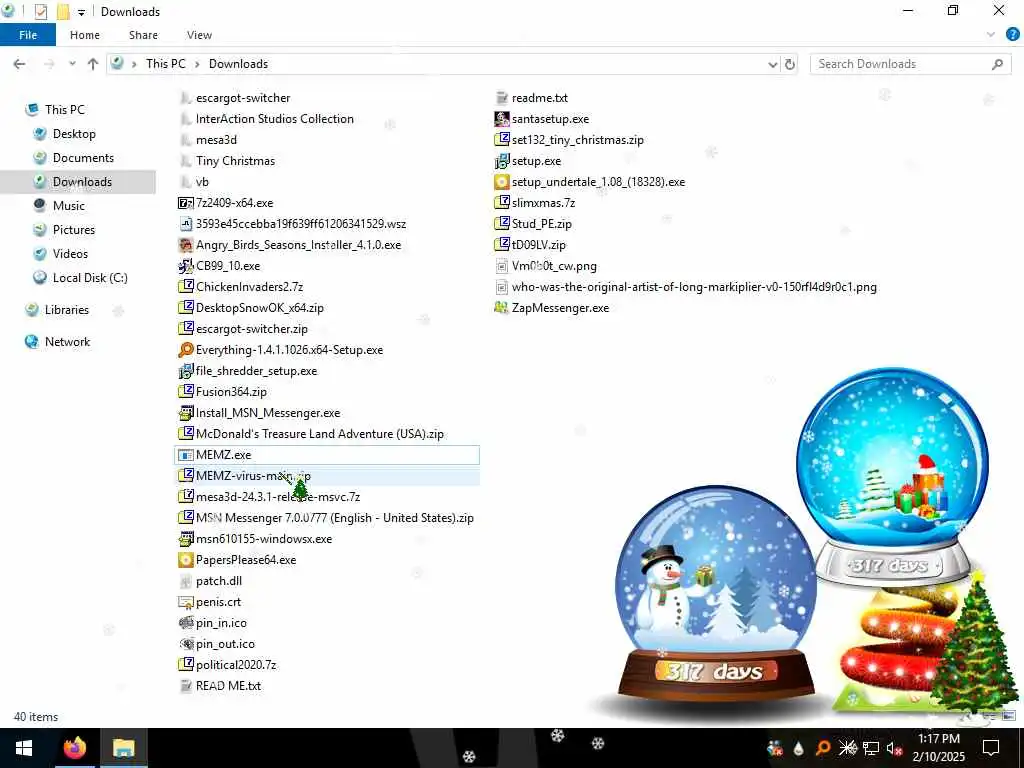This screenshot has width=1024, height=768.
Task: Click This PC in address breadcrumb
Action: (165, 64)
